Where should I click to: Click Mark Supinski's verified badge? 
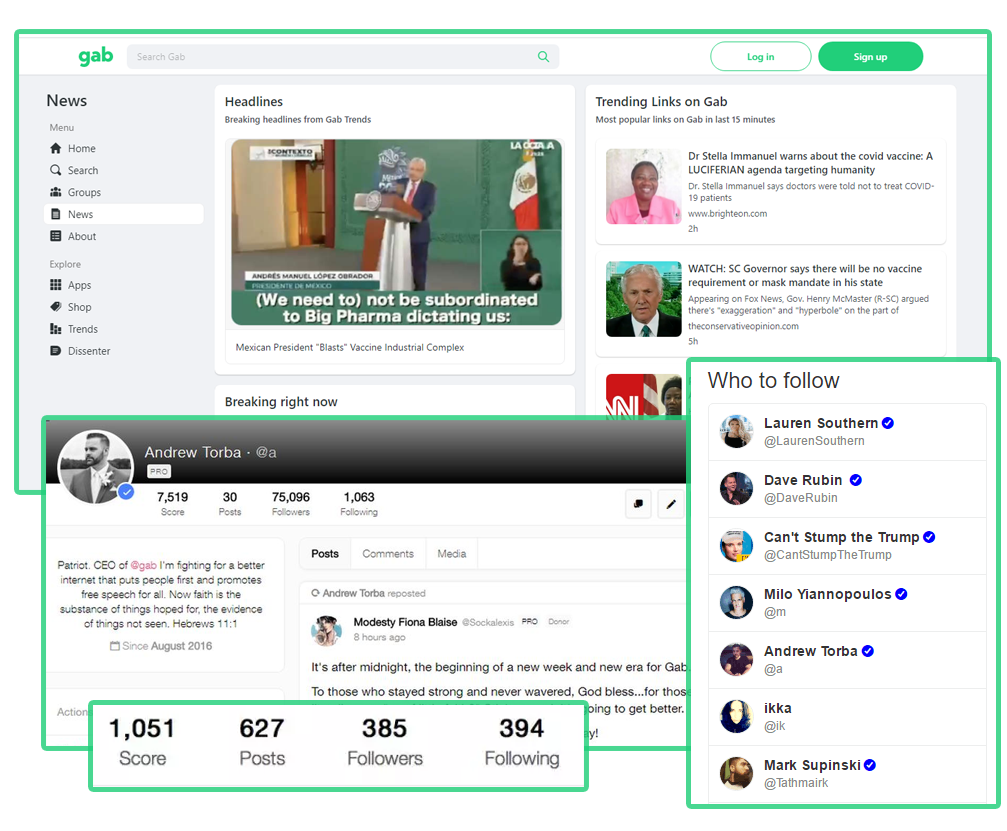click(x=870, y=765)
